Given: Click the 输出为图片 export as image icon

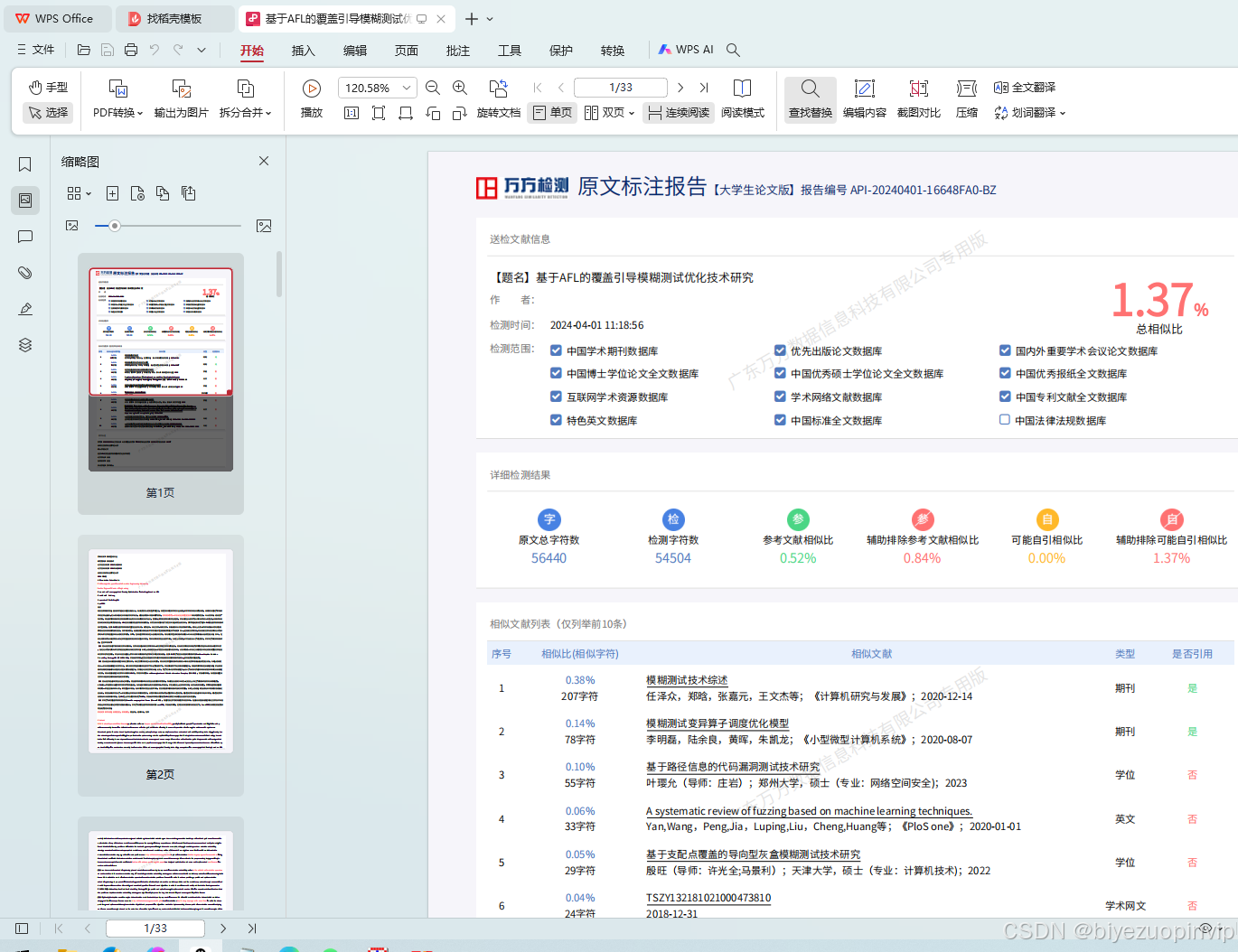Looking at the screenshot, I should click(181, 99).
